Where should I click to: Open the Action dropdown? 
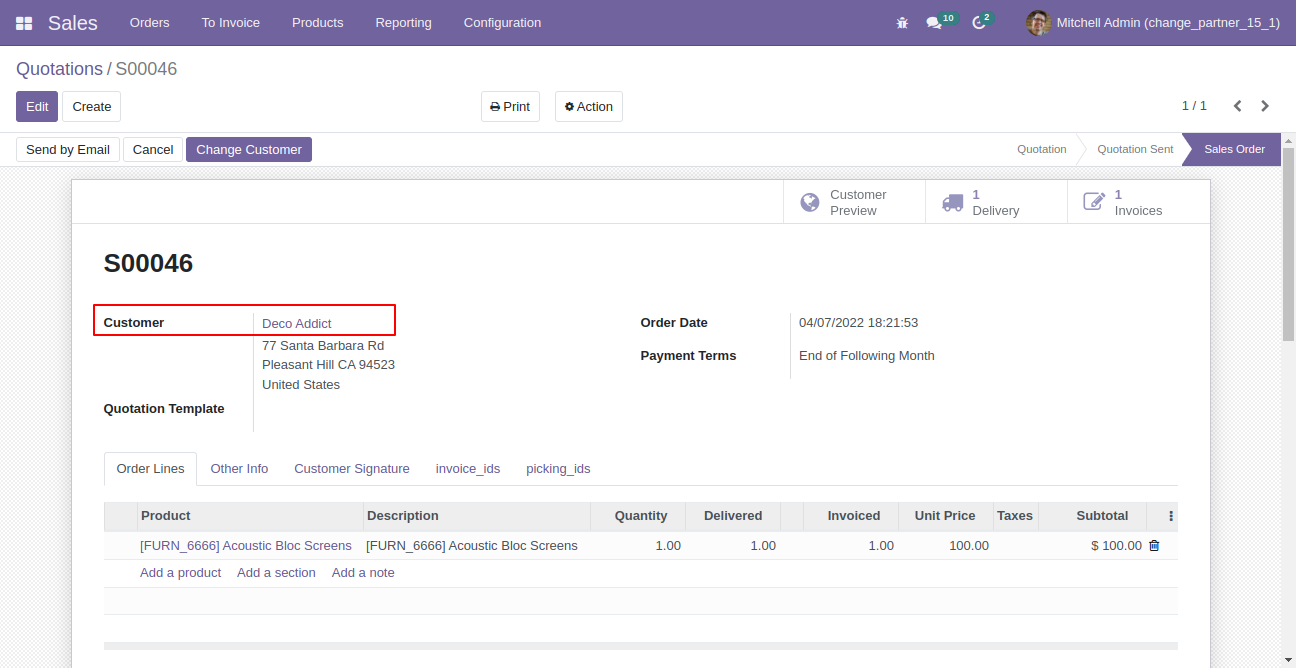click(x=589, y=107)
